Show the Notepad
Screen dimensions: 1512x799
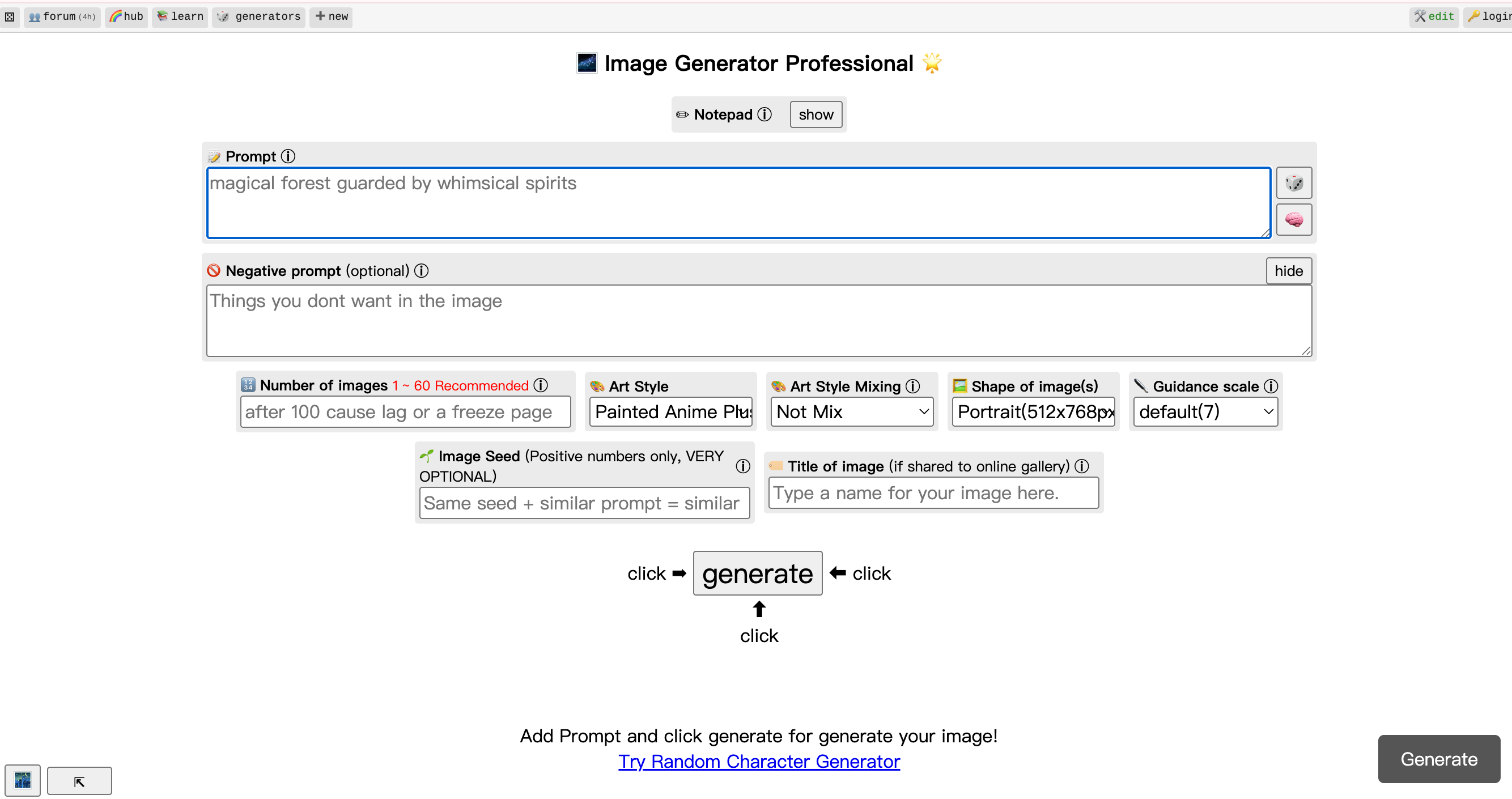(816, 114)
